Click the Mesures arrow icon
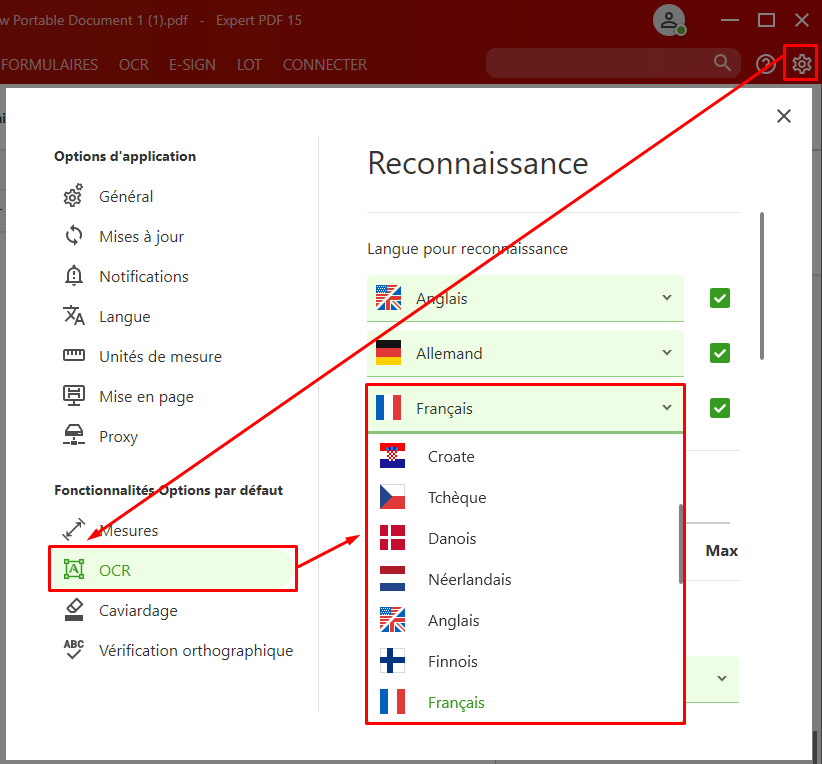 [74, 529]
